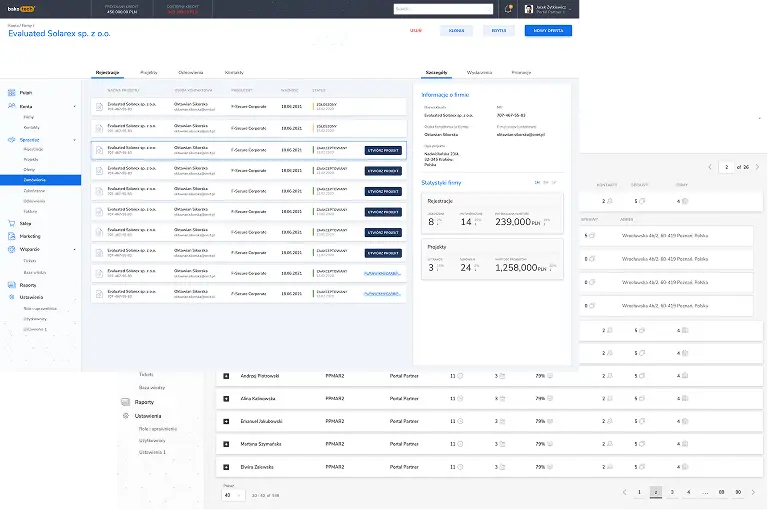Click document icon of first registration row
Image resolution: width=768 pixels, height=510 pixels.
coord(99,105)
